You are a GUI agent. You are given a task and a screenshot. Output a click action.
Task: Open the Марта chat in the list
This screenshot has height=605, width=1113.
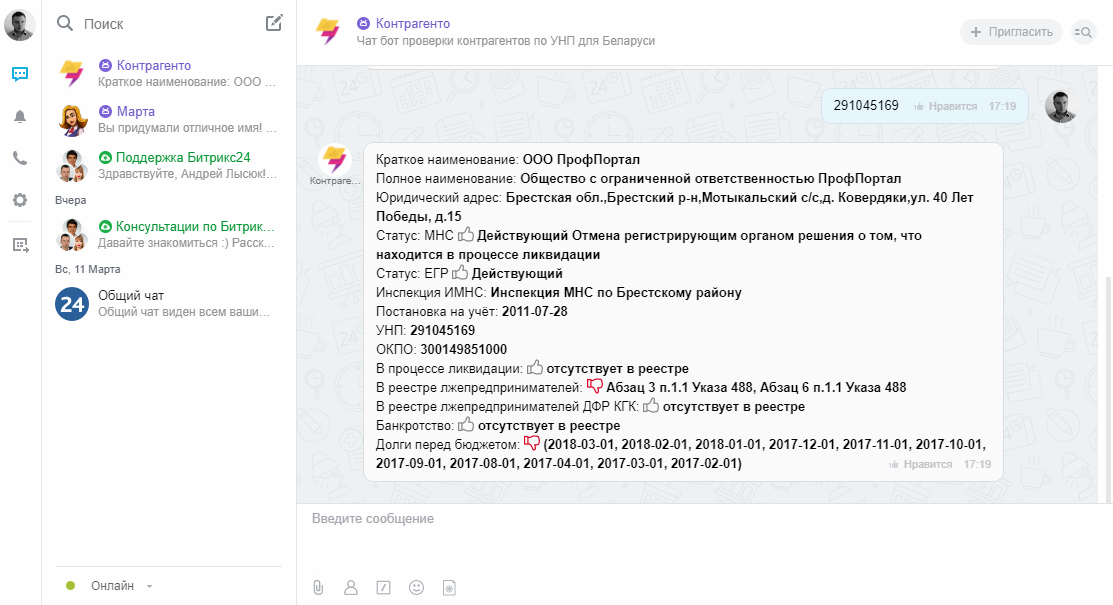pos(135,111)
